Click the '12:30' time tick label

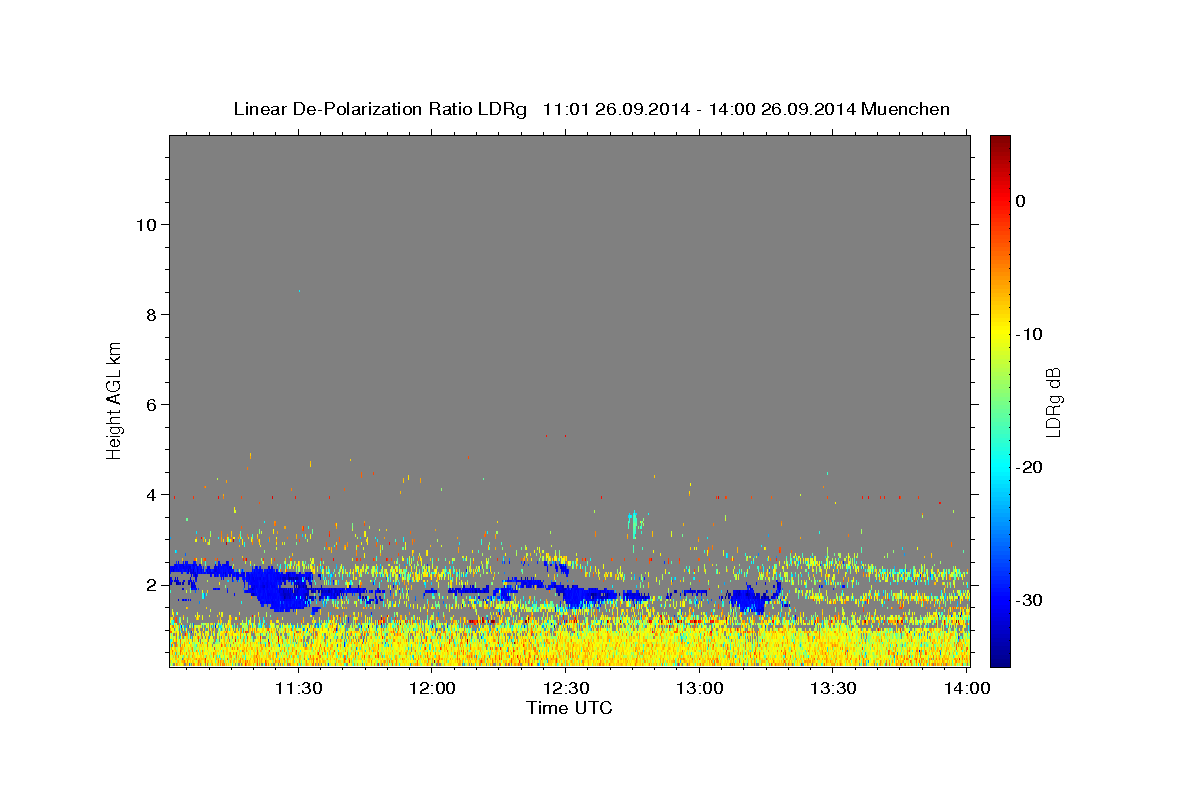point(566,688)
